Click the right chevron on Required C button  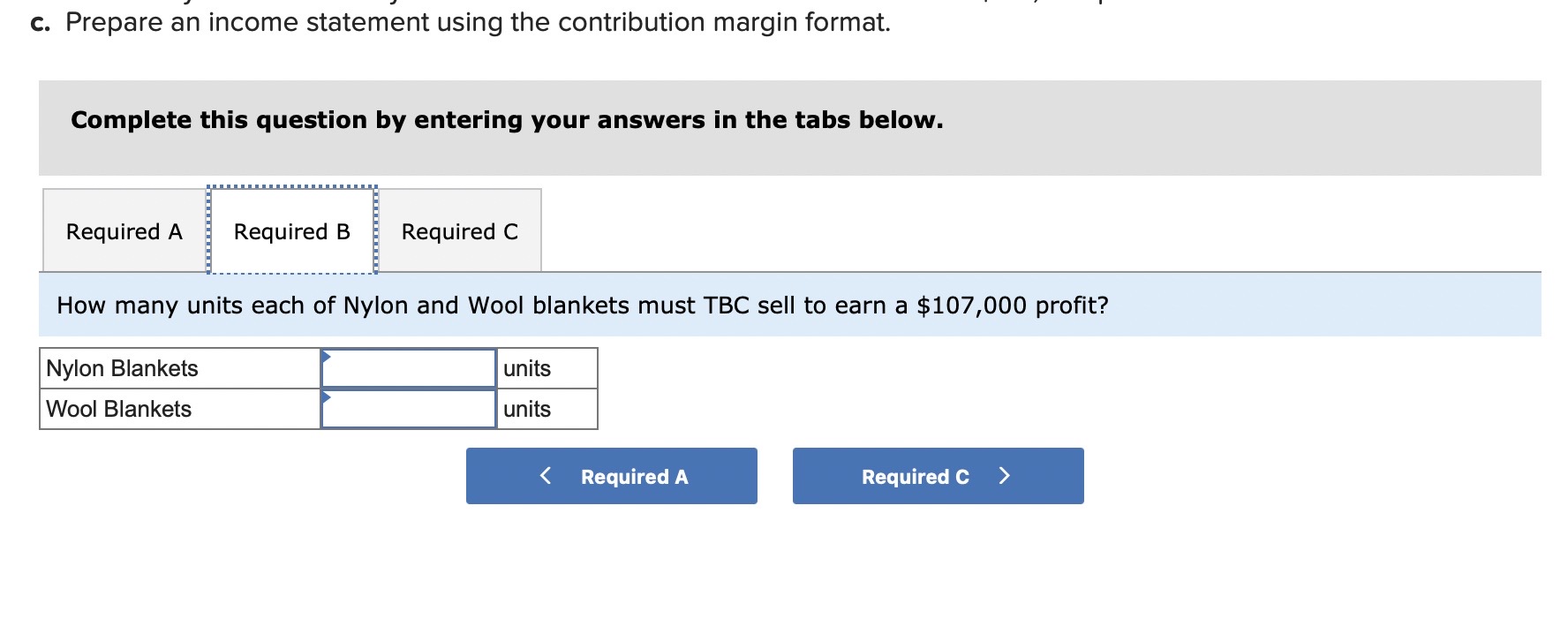1005,476
